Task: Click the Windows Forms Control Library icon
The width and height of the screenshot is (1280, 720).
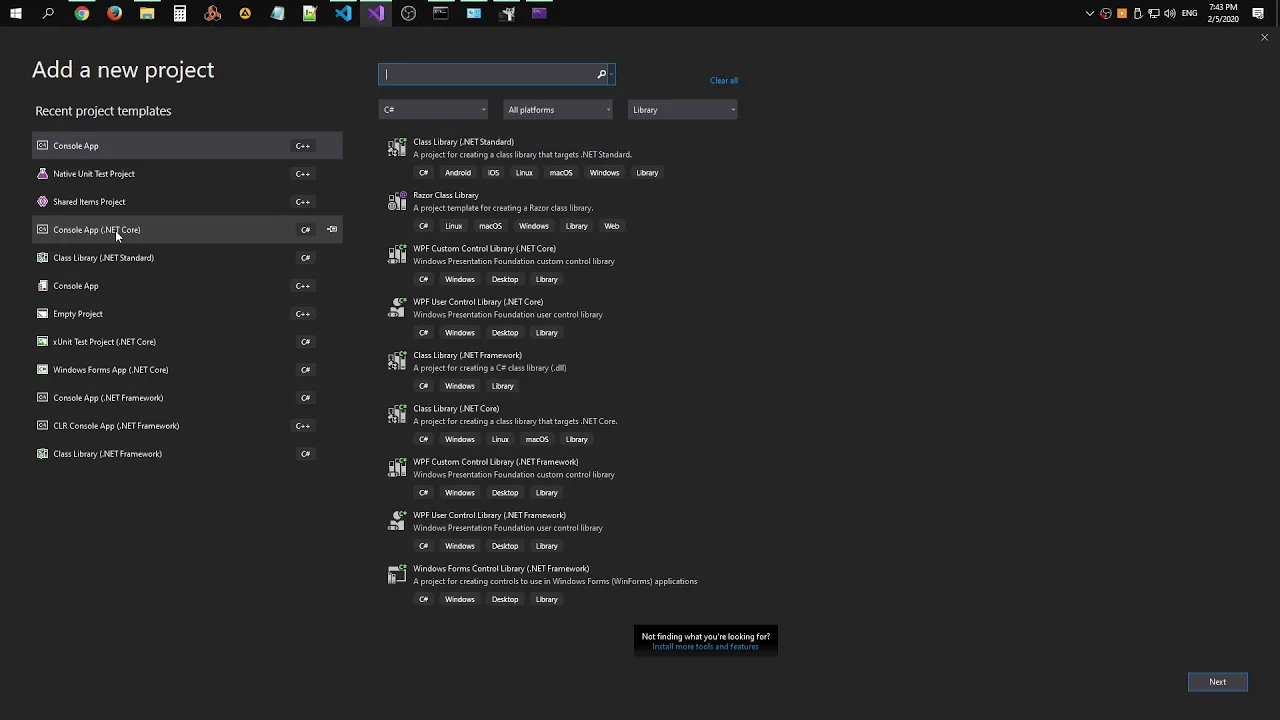Action: [397, 575]
